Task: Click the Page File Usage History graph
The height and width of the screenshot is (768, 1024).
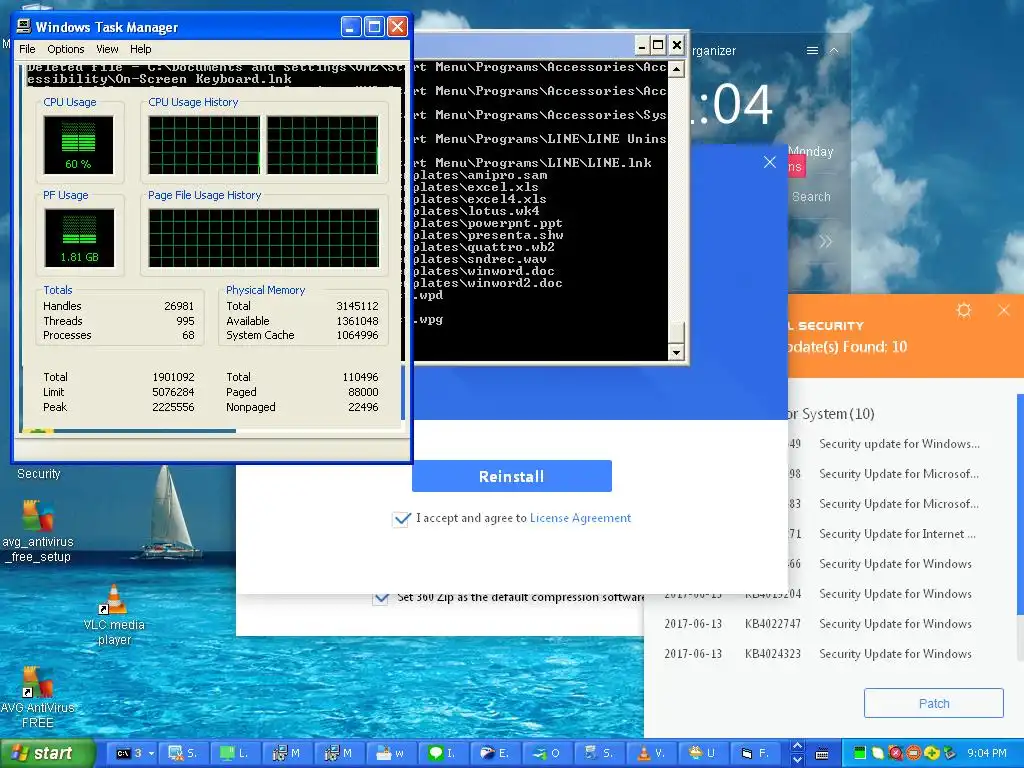Action: (x=263, y=238)
